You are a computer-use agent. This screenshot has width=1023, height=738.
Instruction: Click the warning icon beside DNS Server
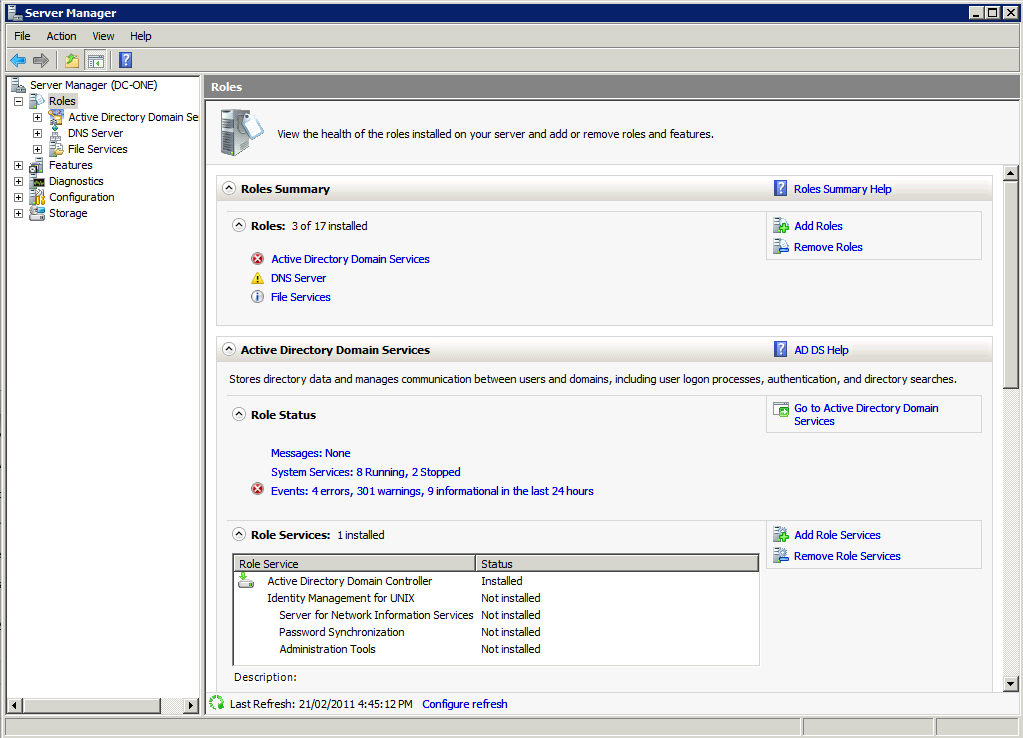pyautogui.click(x=259, y=277)
